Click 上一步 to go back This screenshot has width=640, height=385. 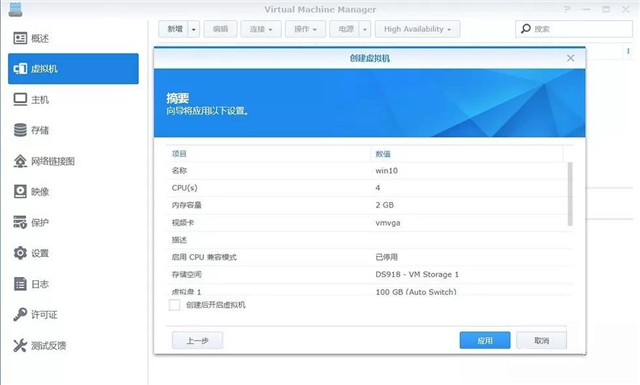pyautogui.click(x=198, y=340)
